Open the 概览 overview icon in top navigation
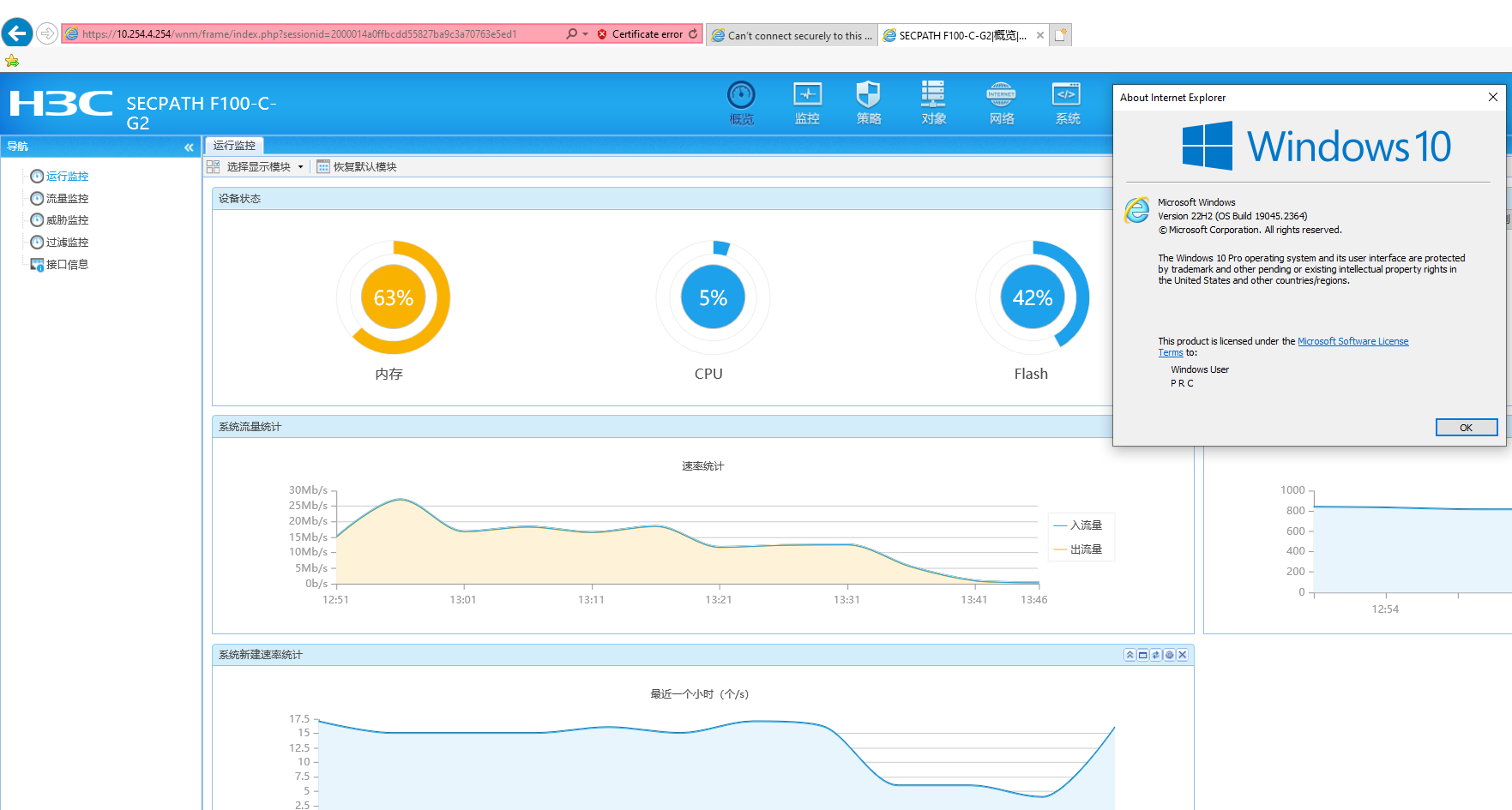Screen dimensions: 1512x810 (741, 102)
